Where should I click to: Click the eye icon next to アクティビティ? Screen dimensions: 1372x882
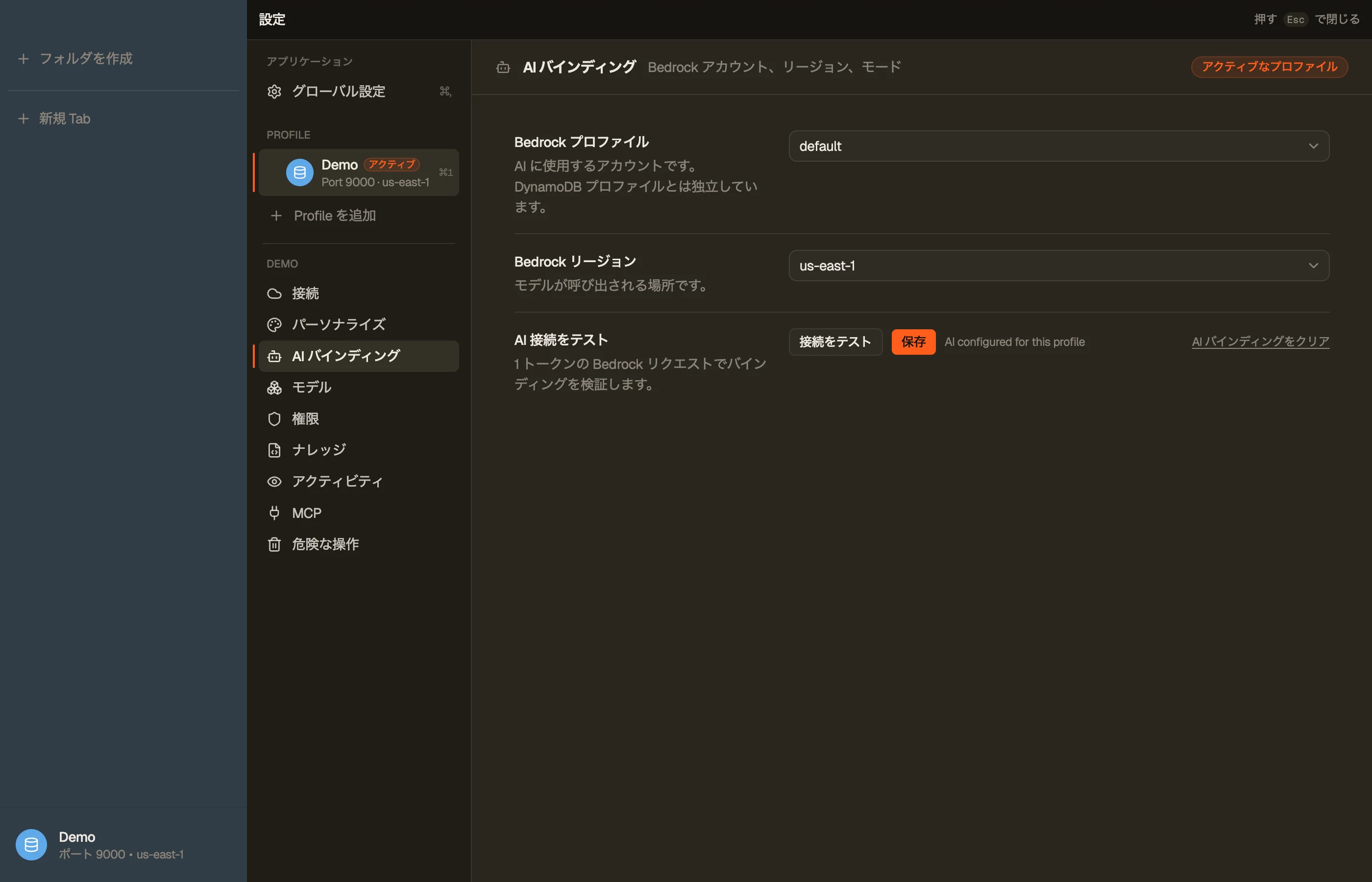(x=274, y=482)
